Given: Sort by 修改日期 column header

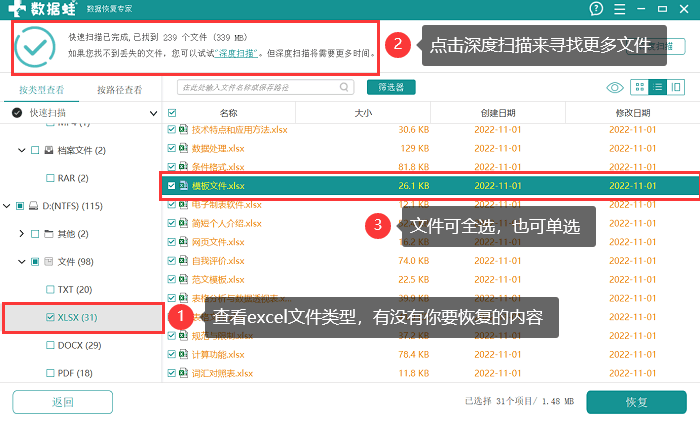Looking at the screenshot, I should (x=633, y=113).
